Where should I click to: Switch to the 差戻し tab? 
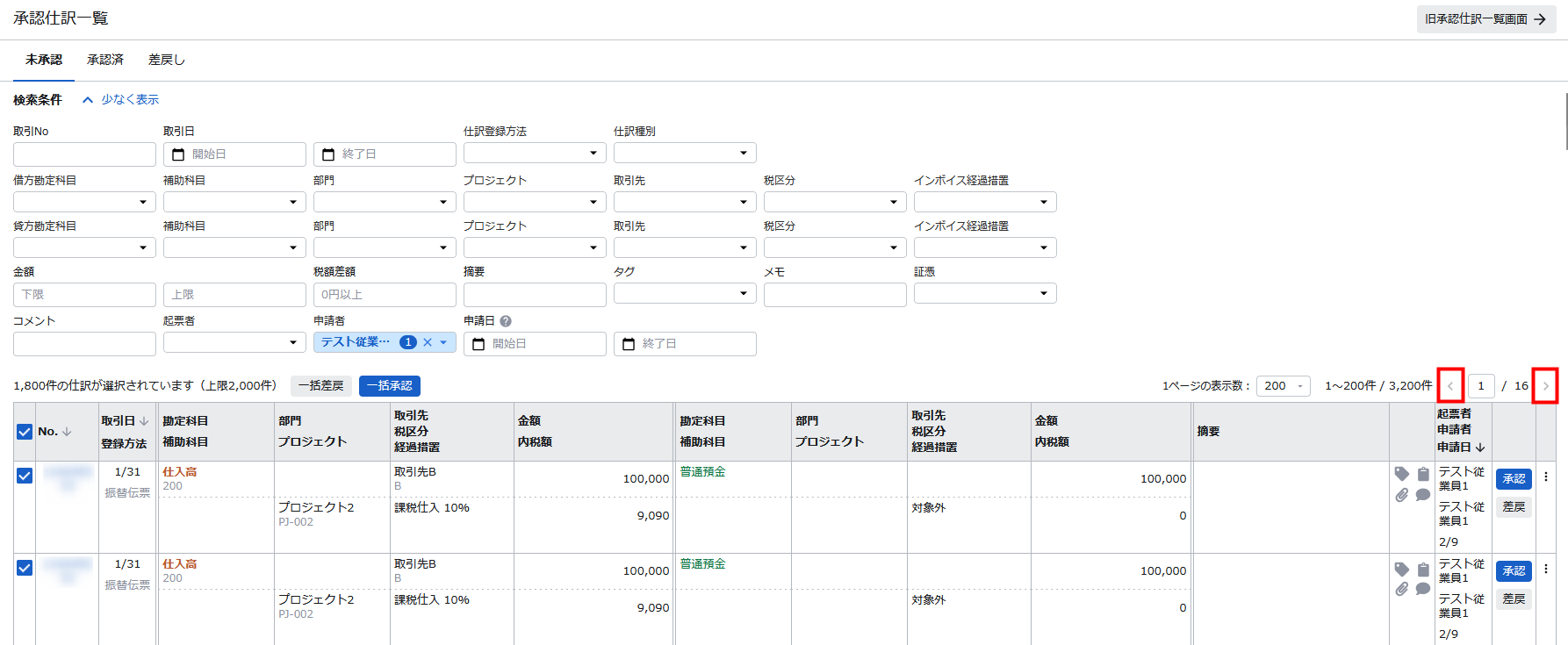[x=167, y=60]
